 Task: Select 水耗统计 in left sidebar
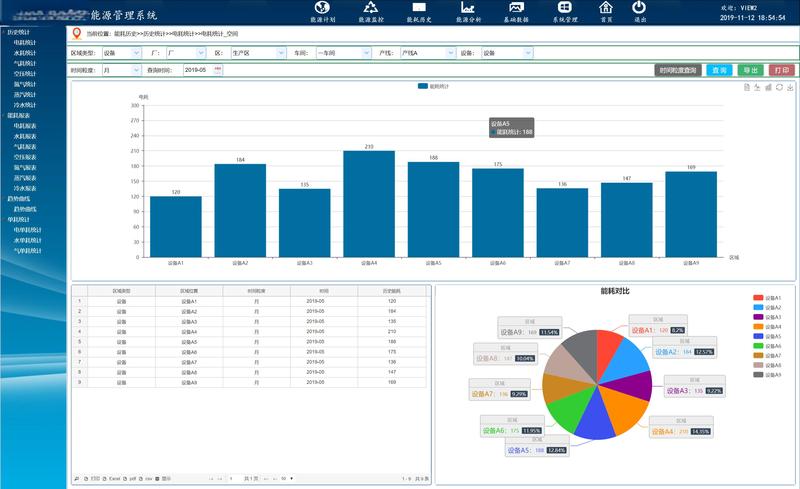click(x=25, y=54)
